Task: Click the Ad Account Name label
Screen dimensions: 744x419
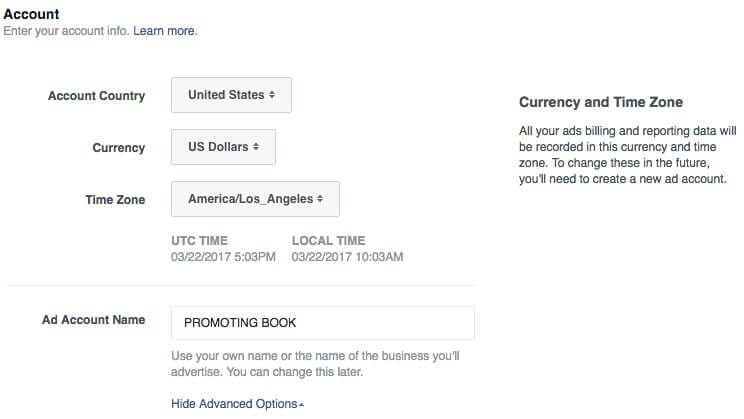Action: (x=93, y=320)
